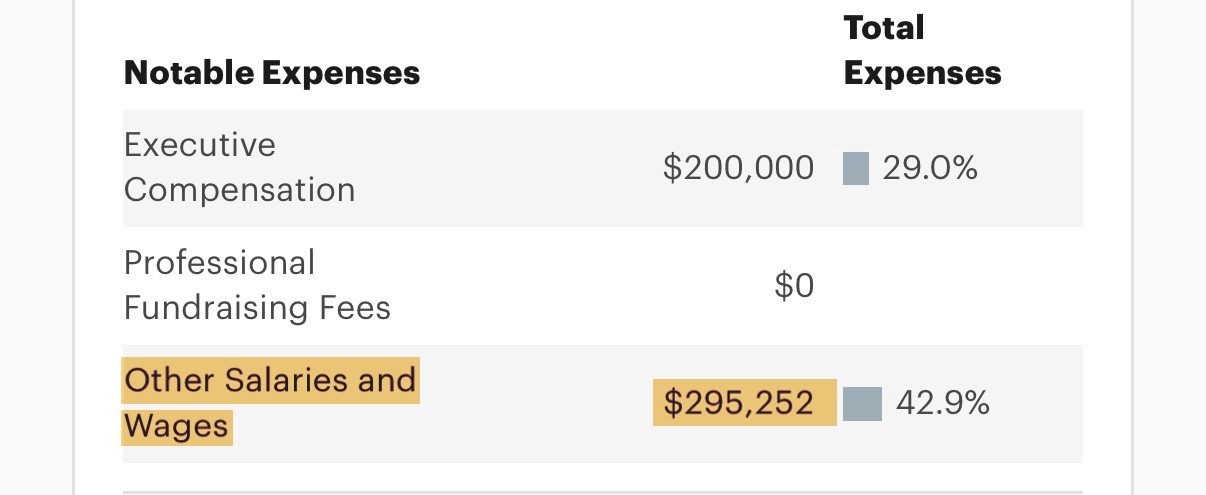Click the Fundraising Fees text line

point(257,308)
